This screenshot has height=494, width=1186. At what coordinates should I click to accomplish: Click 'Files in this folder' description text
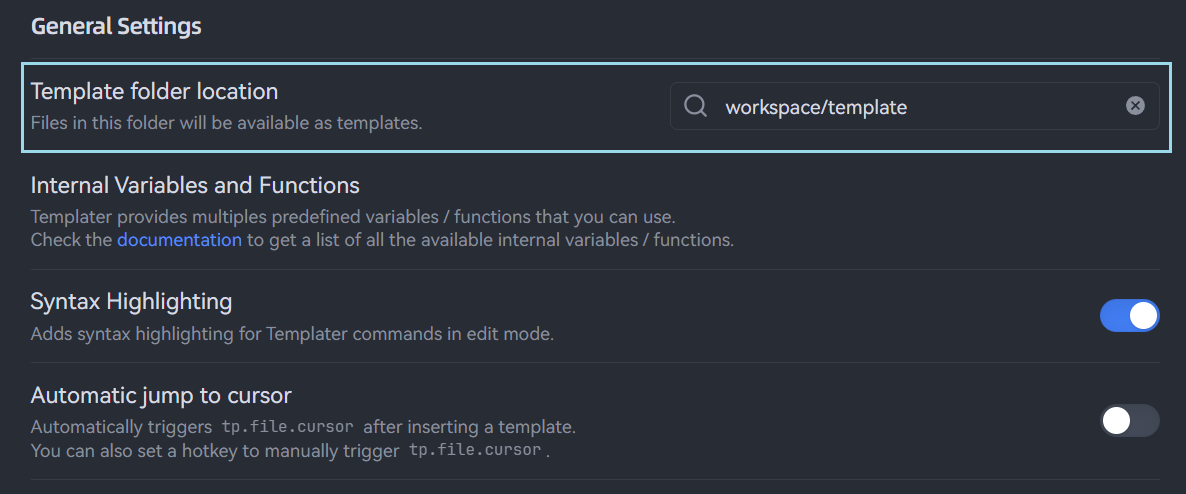pos(226,124)
